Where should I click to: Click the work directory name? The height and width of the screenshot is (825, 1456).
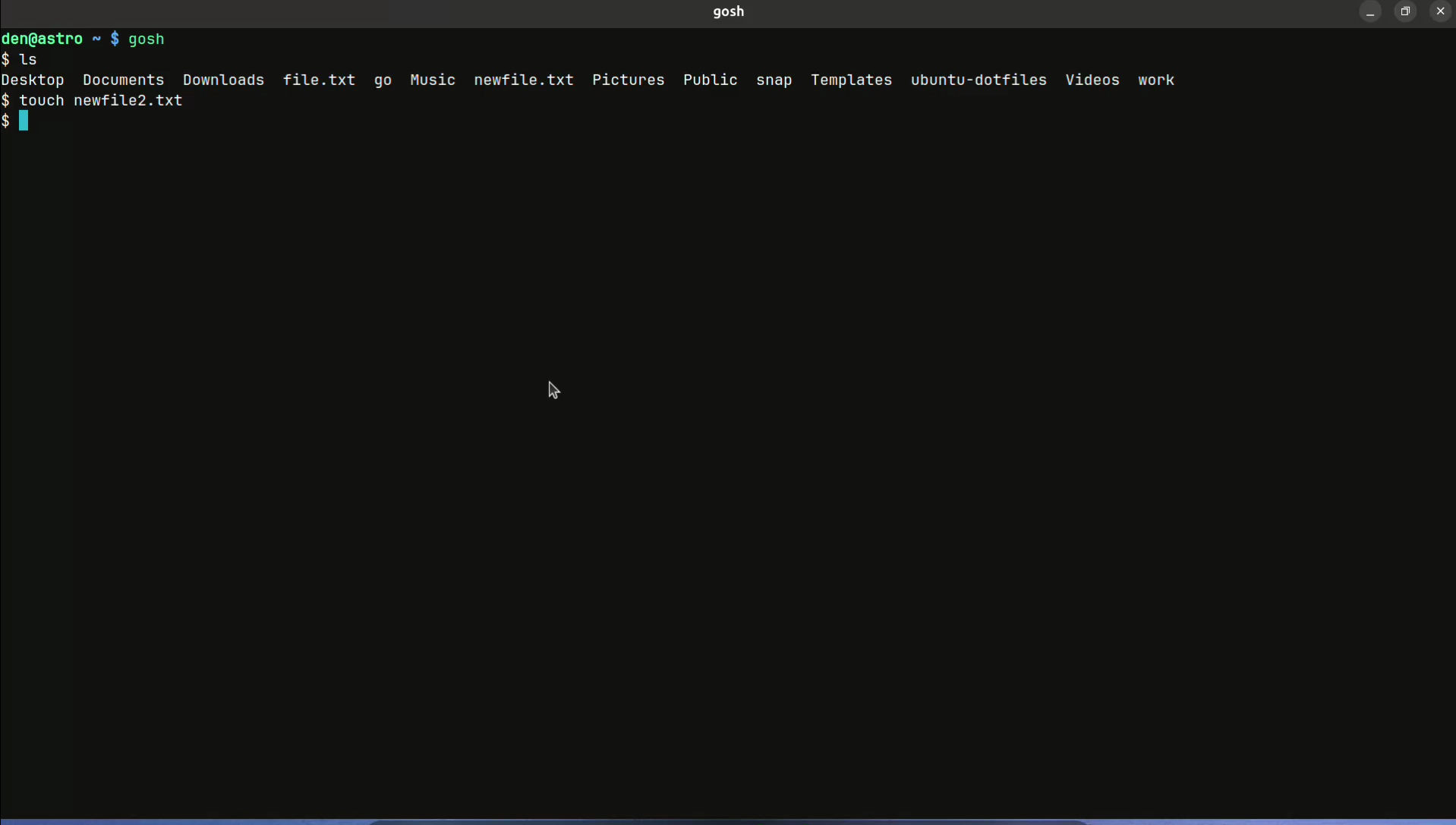click(x=1156, y=80)
